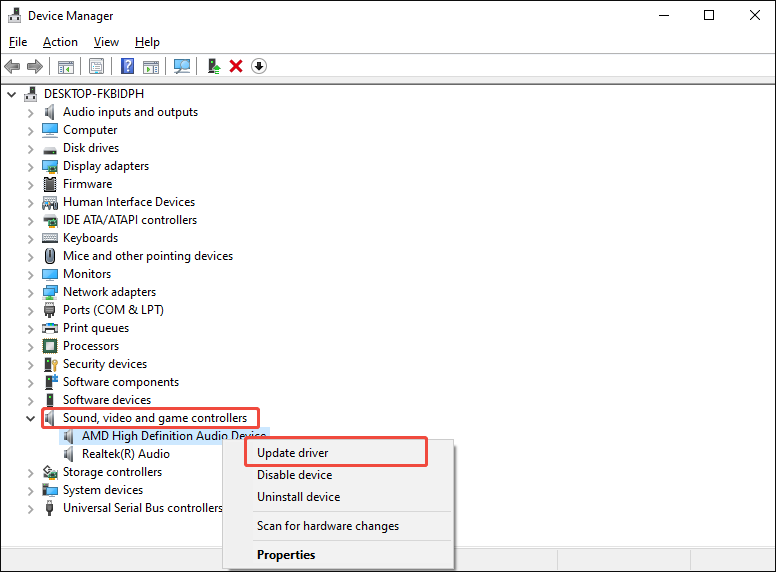Expand the IDE ATA/ATAPI controllers node
The image size is (776, 572).
31,221
